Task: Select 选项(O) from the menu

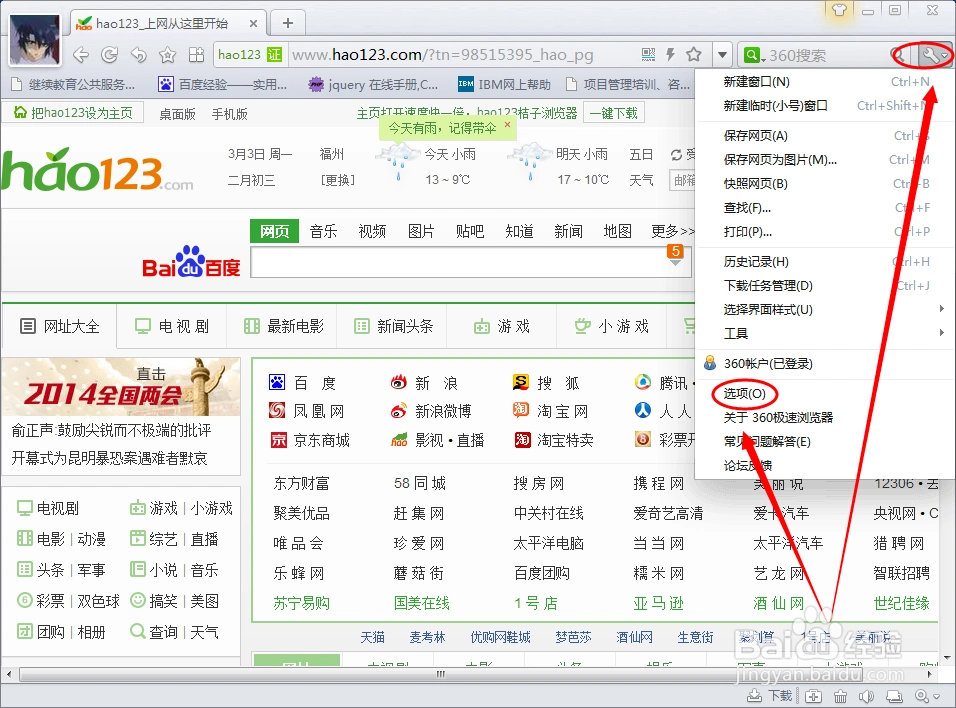Action: pyautogui.click(x=744, y=394)
